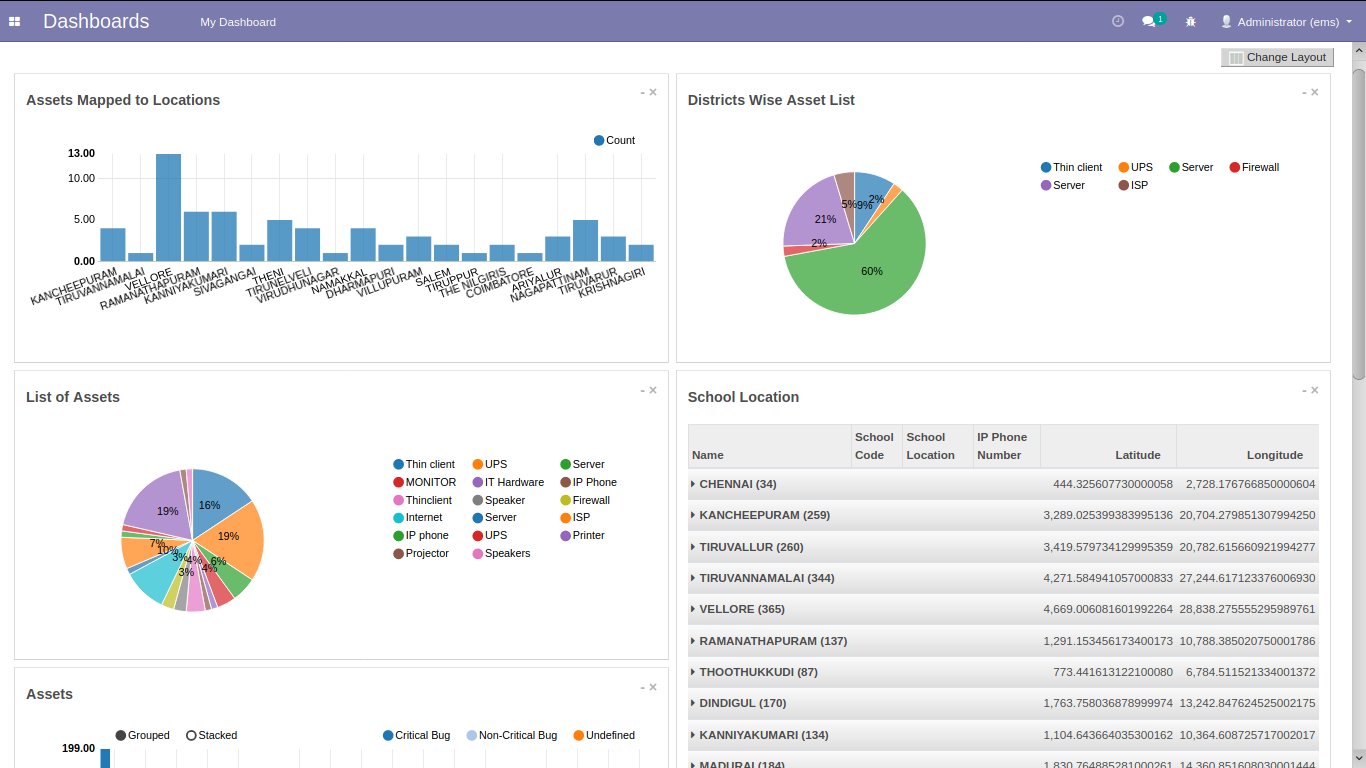
Task: Close the List of Assets panel
Action: [653, 390]
